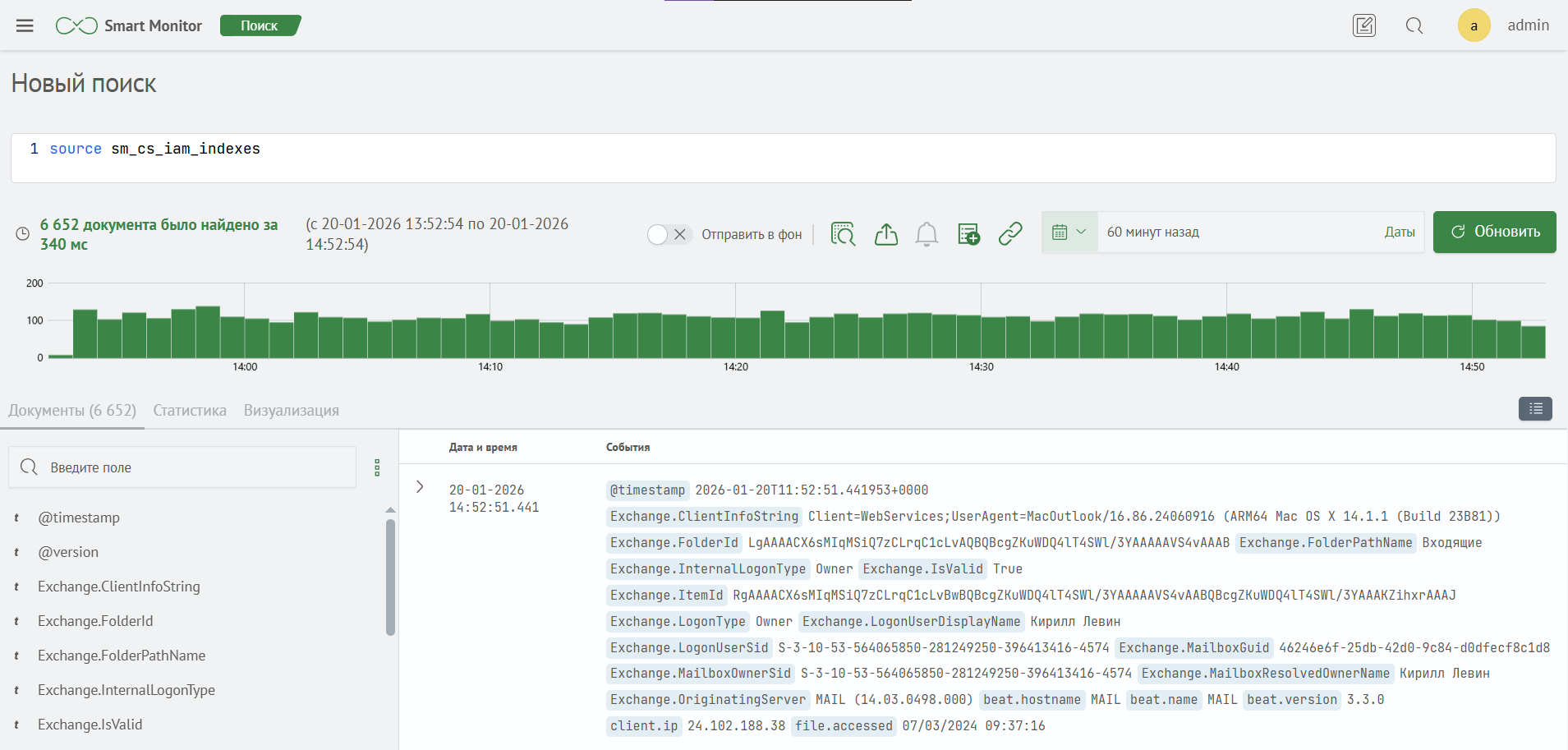This screenshot has width=1568, height=750.
Task: Click the field list scrollbar thumb
Action: [390, 577]
